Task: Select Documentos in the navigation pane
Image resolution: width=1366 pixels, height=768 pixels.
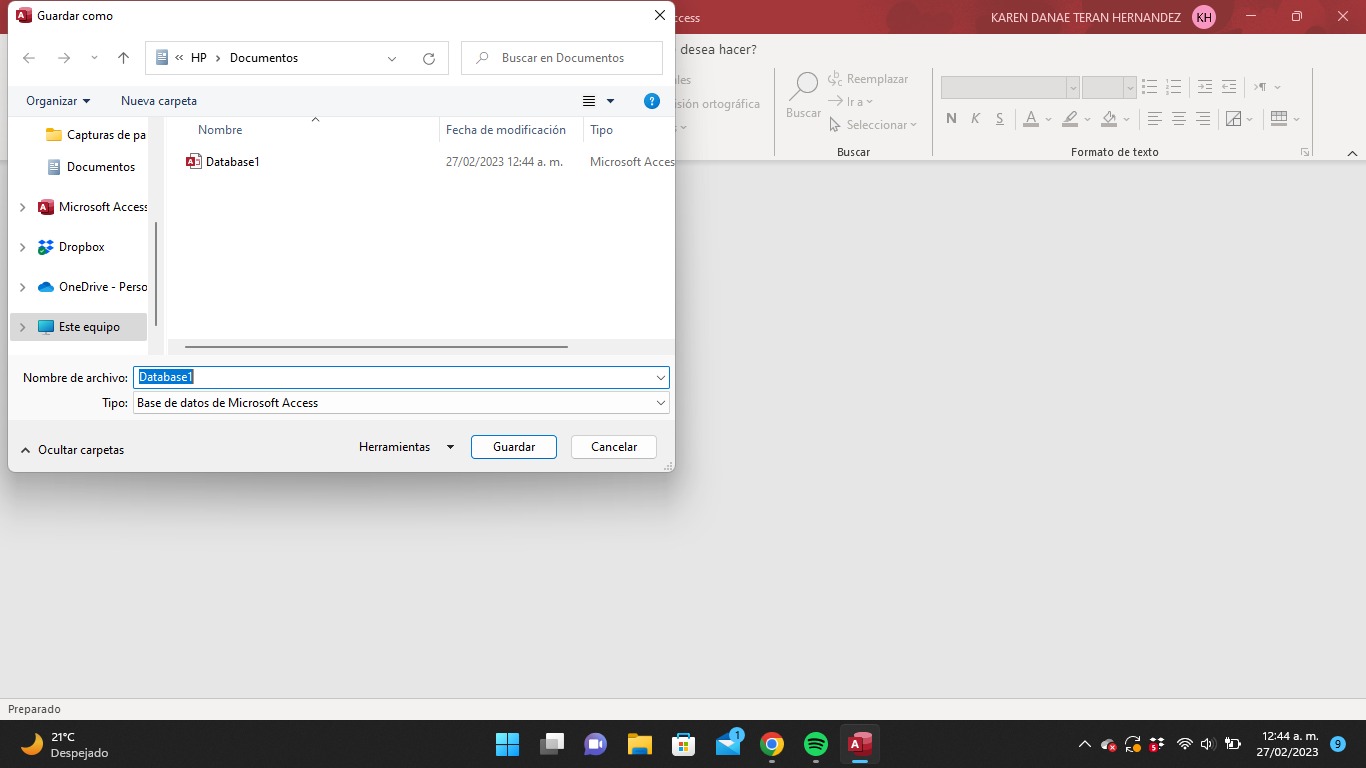Action: (x=90, y=167)
